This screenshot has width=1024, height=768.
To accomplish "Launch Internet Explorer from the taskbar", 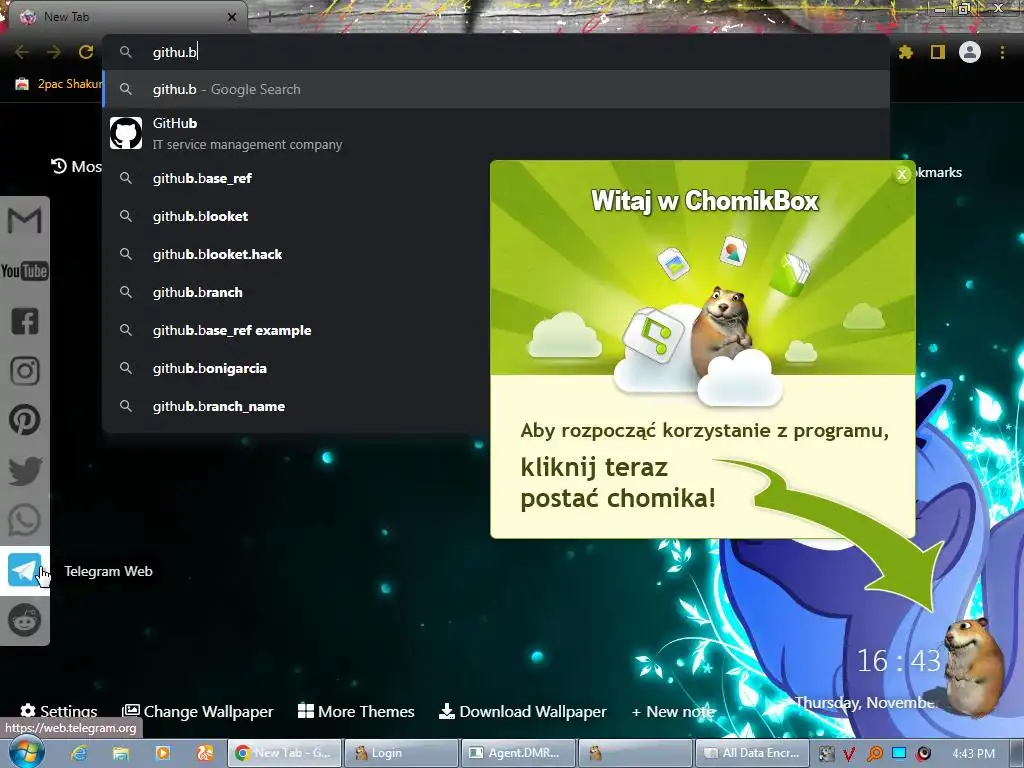I will pyautogui.click(x=79, y=753).
